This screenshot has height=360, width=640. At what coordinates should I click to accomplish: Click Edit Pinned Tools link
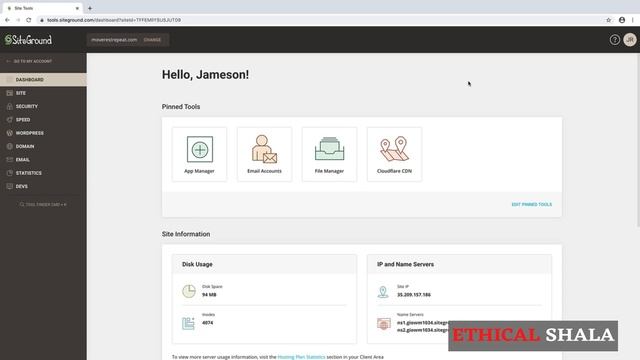[x=531, y=204]
